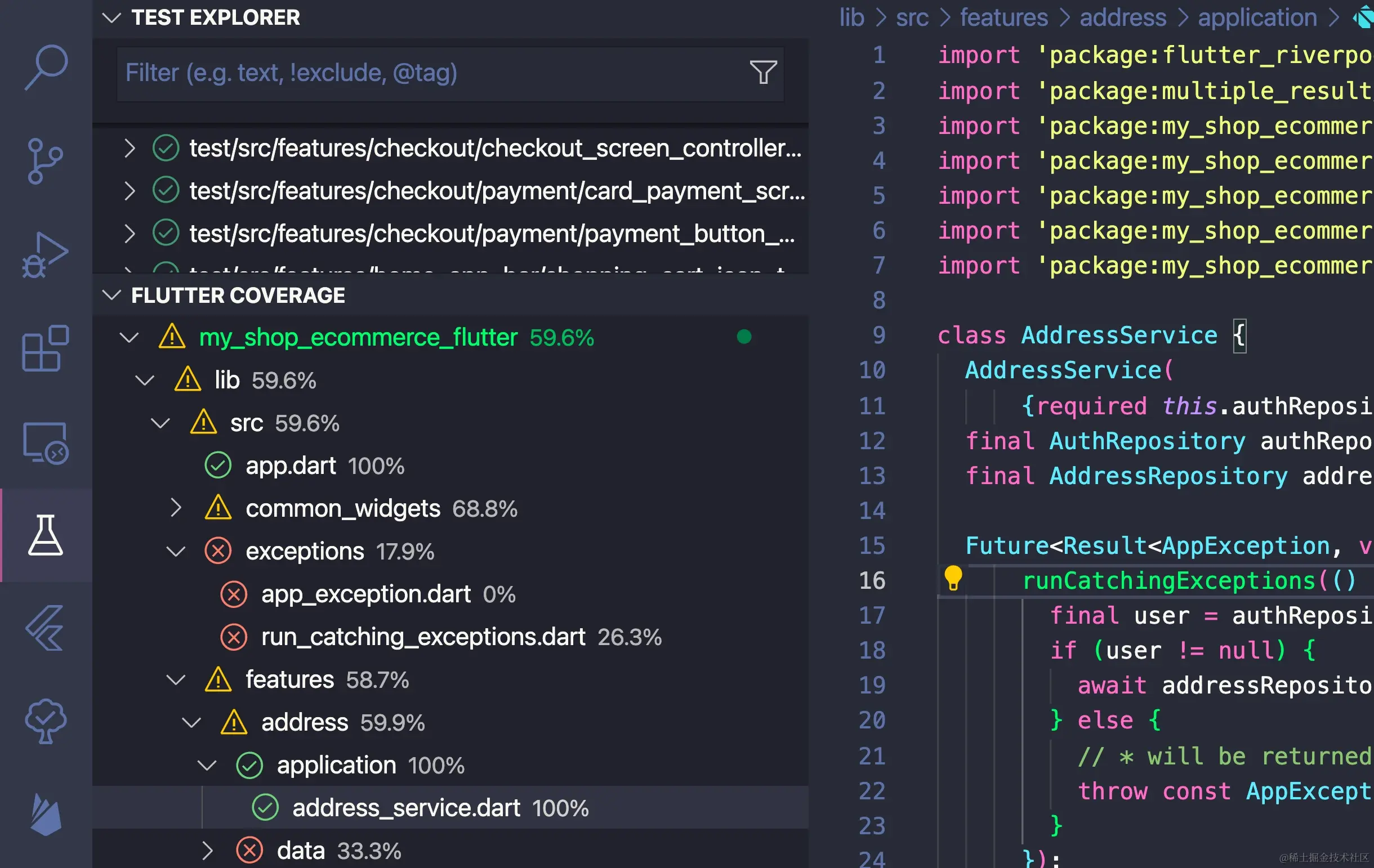Collapse the TEST EXPLORER section
Screen dimensions: 1374x868
pyautogui.click(x=111, y=17)
